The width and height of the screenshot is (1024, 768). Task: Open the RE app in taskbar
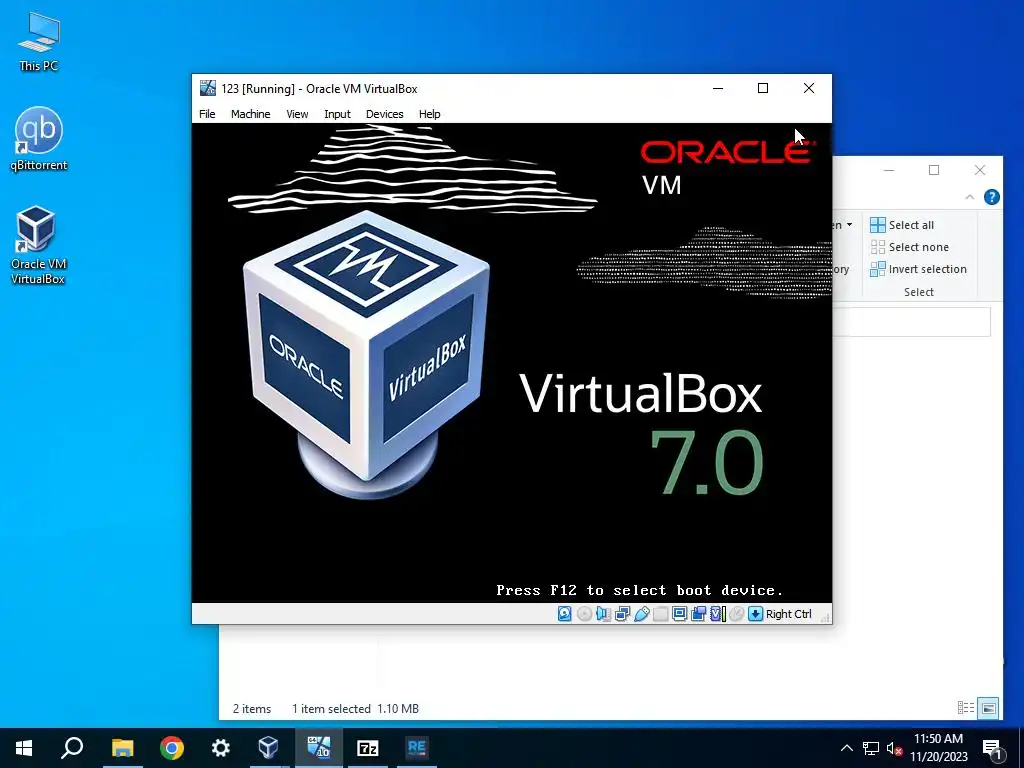tap(416, 748)
